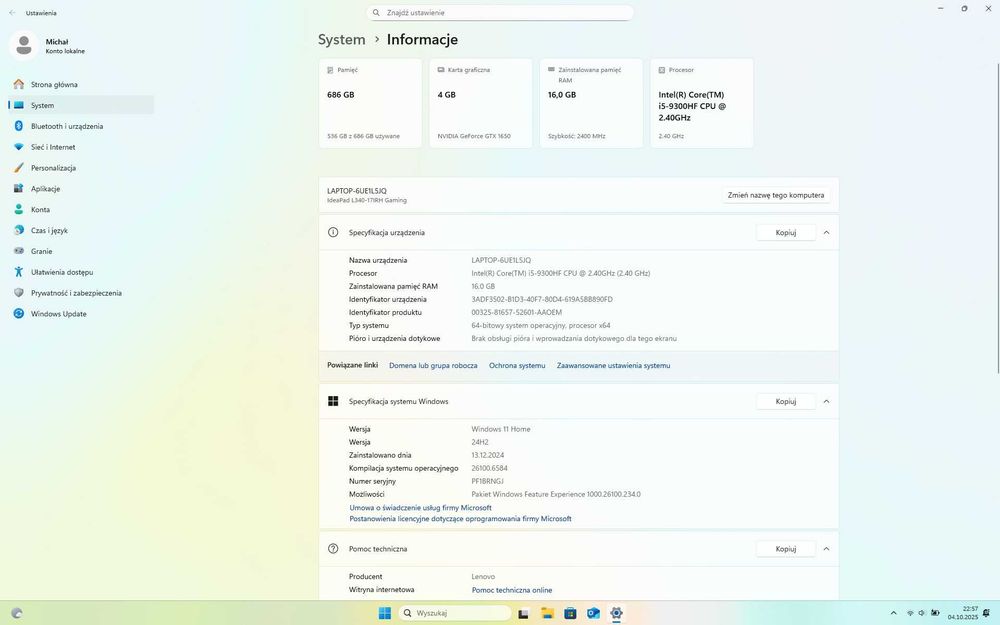Viewport: 1000px width, 625px height.
Task: Click the Settings gear in the taskbar
Action: pyautogui.click(x=616, y=613)
